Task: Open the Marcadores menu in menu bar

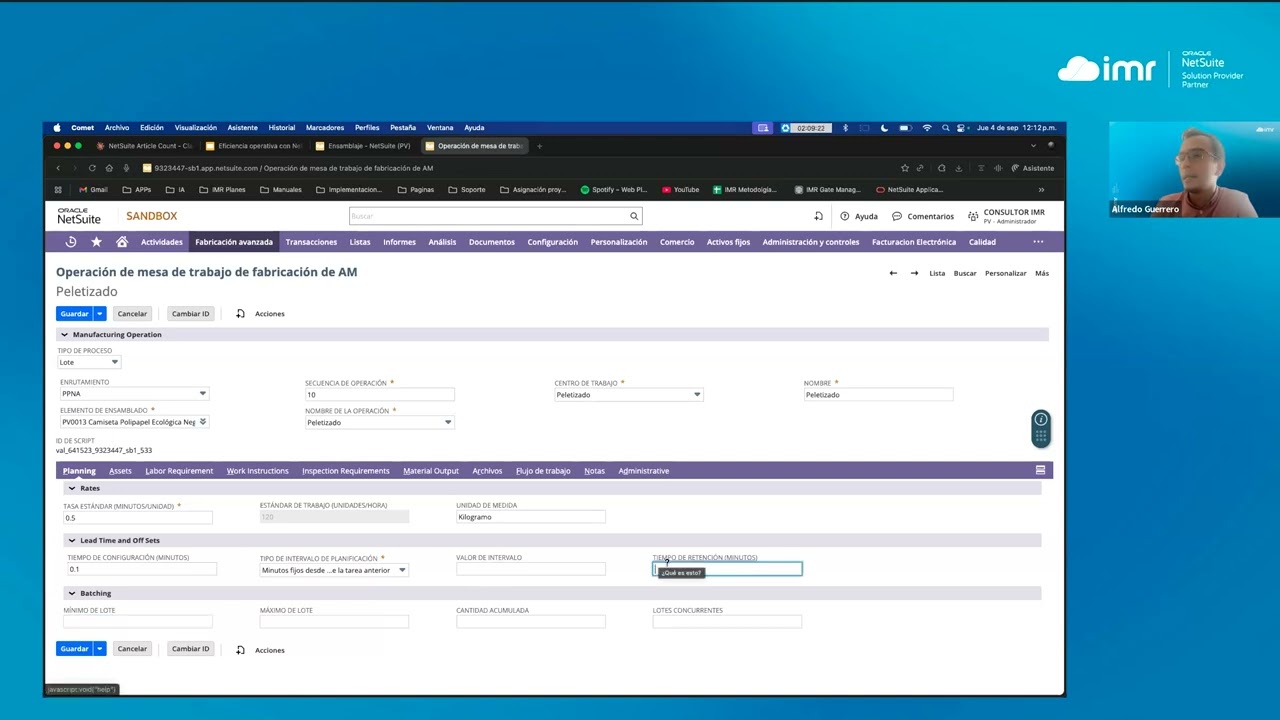Action: tap(325, 128)
